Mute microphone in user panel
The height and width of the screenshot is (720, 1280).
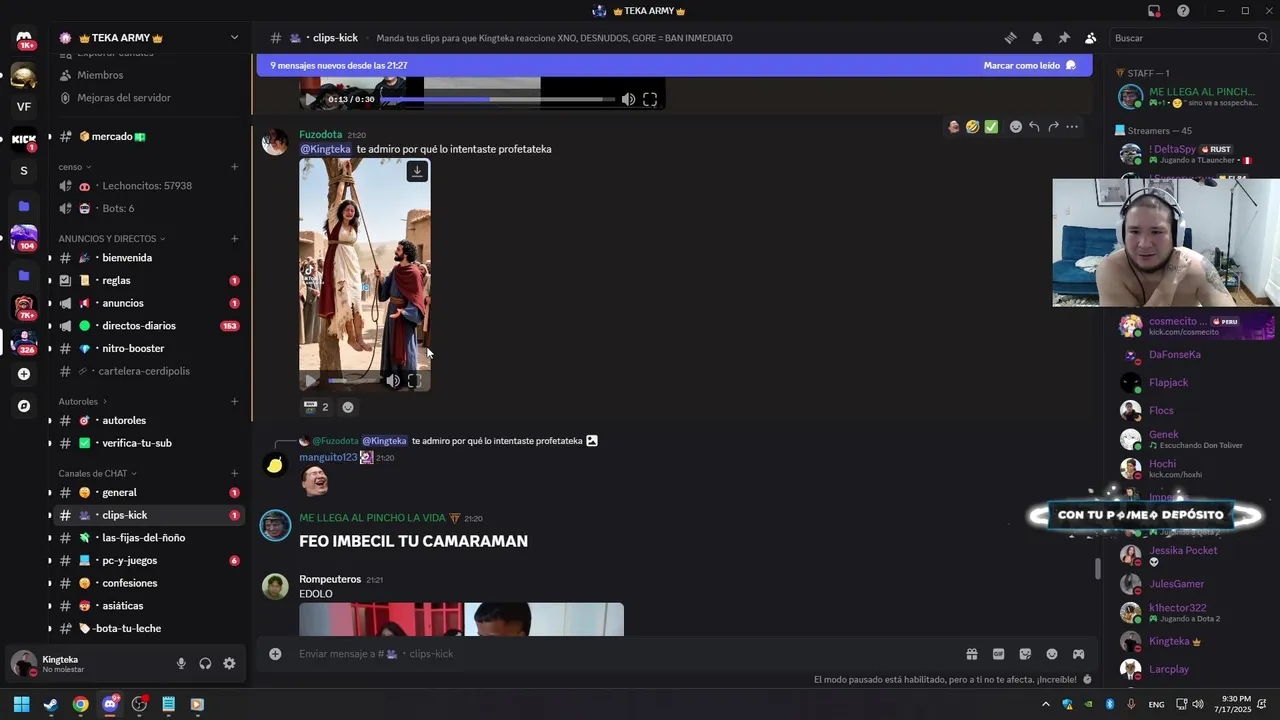pyautogui.click(x=181, y=663)
